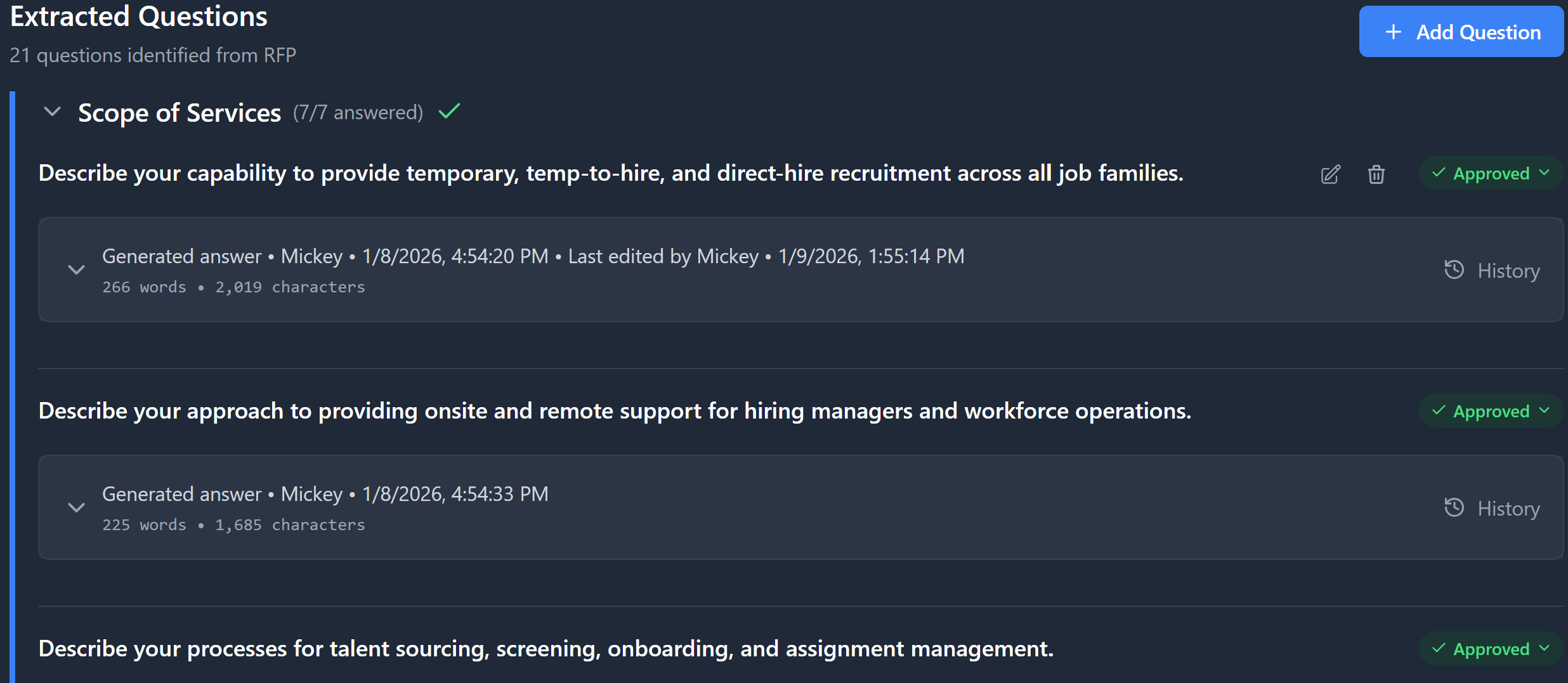Click Mickey's name in the first answer metadata
Image resolution: width=1568 pixels, height=683 pixels.
(x=311, y=256)
